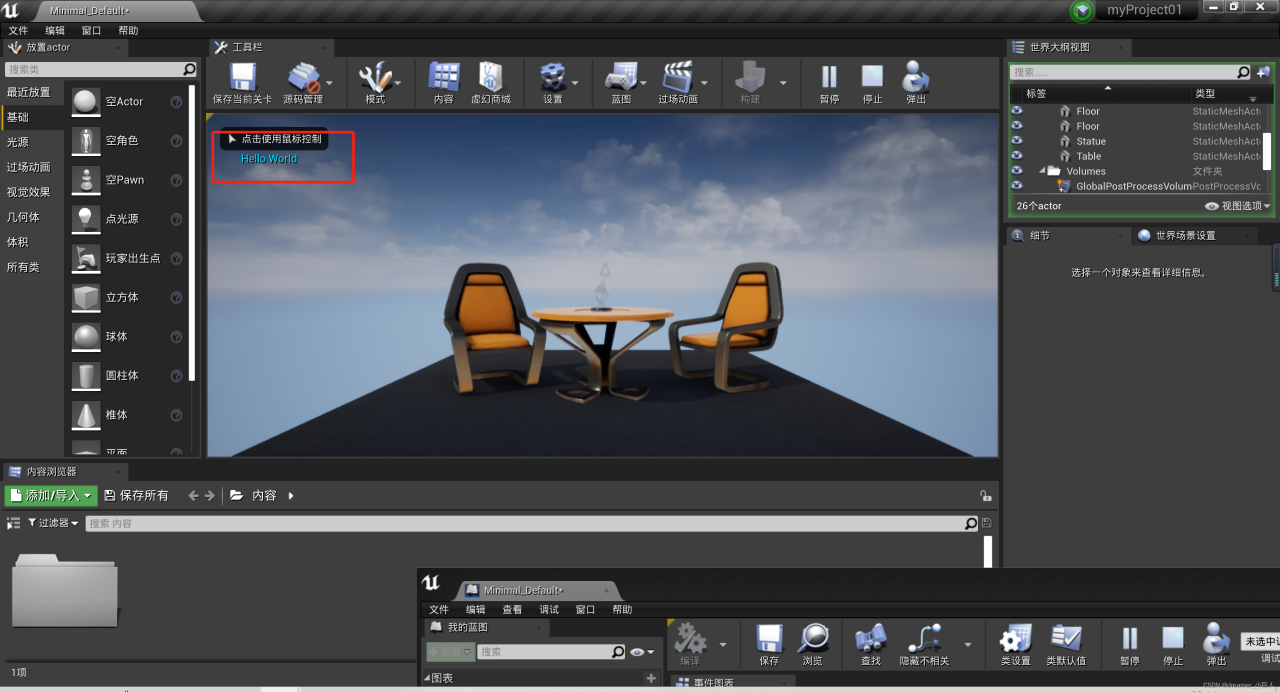Pause simulation with main toolbar 暂停

829,77
